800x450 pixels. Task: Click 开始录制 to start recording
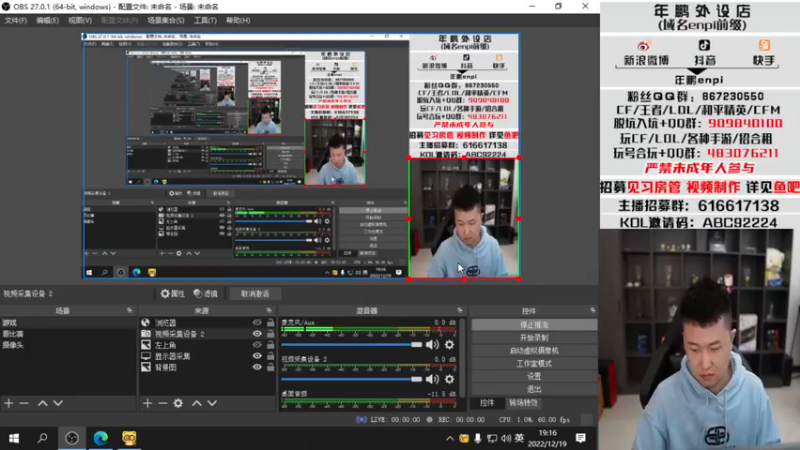[x=534, y=337]
